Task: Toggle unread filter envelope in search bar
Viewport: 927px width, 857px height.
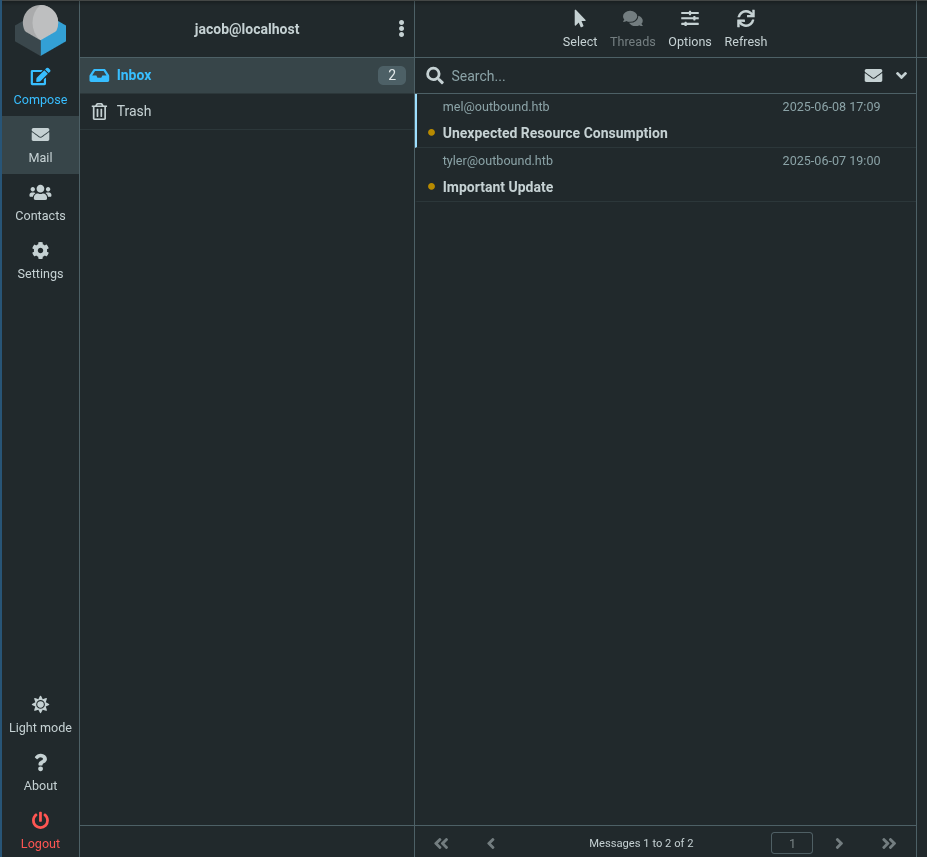Action: pyautogui.click(x=873, y=76)
